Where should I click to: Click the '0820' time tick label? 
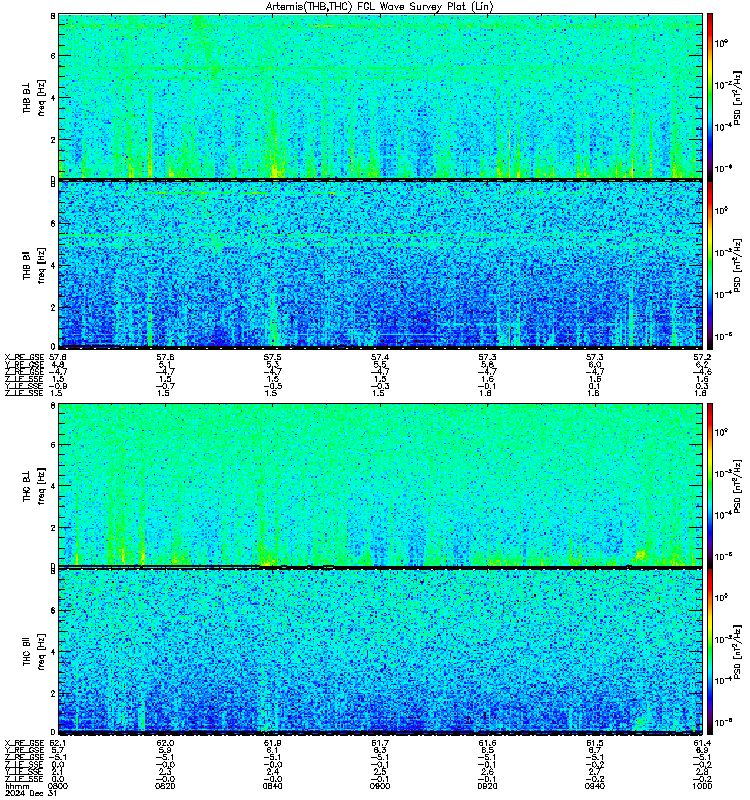[x=165, y=786]
